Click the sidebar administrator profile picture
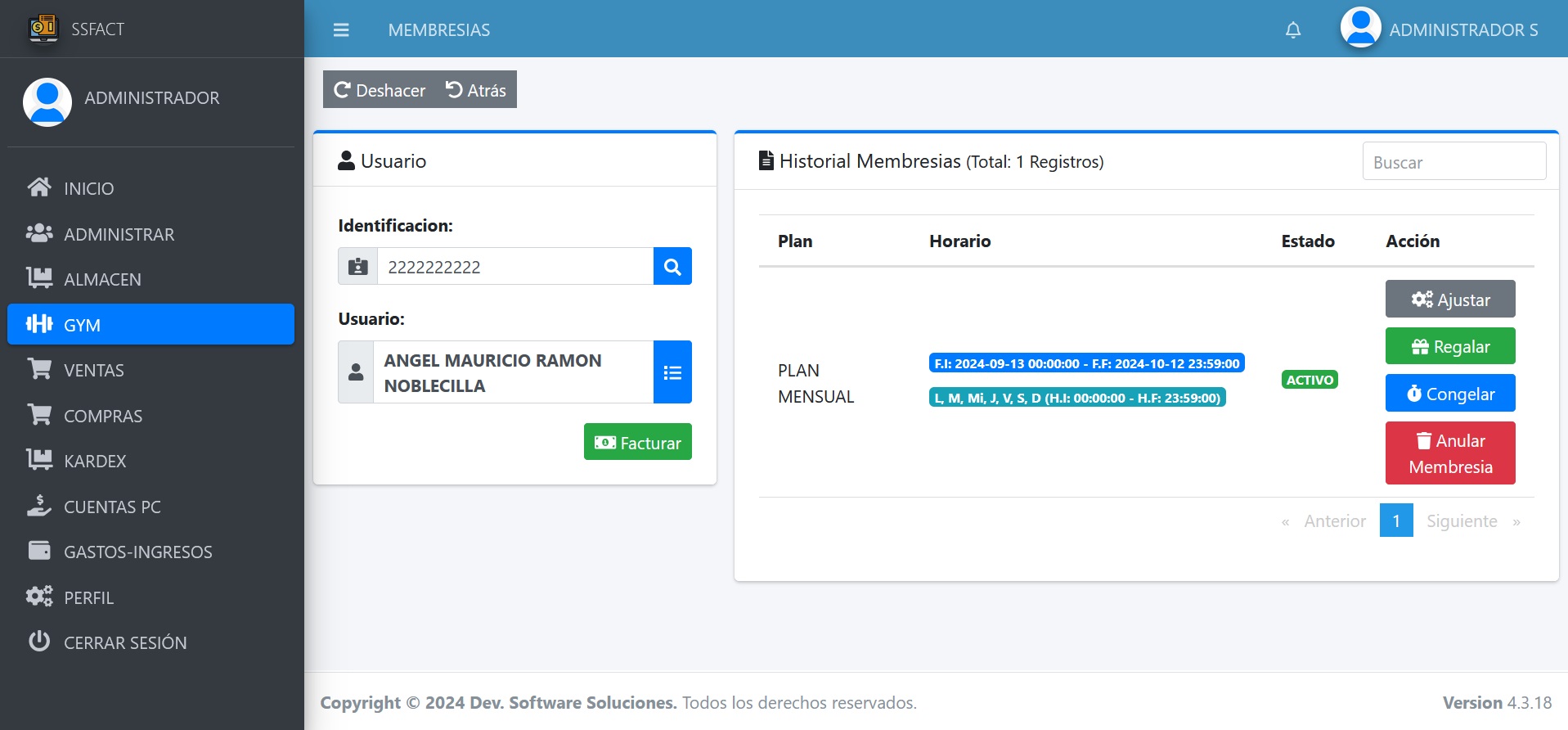 47,101
